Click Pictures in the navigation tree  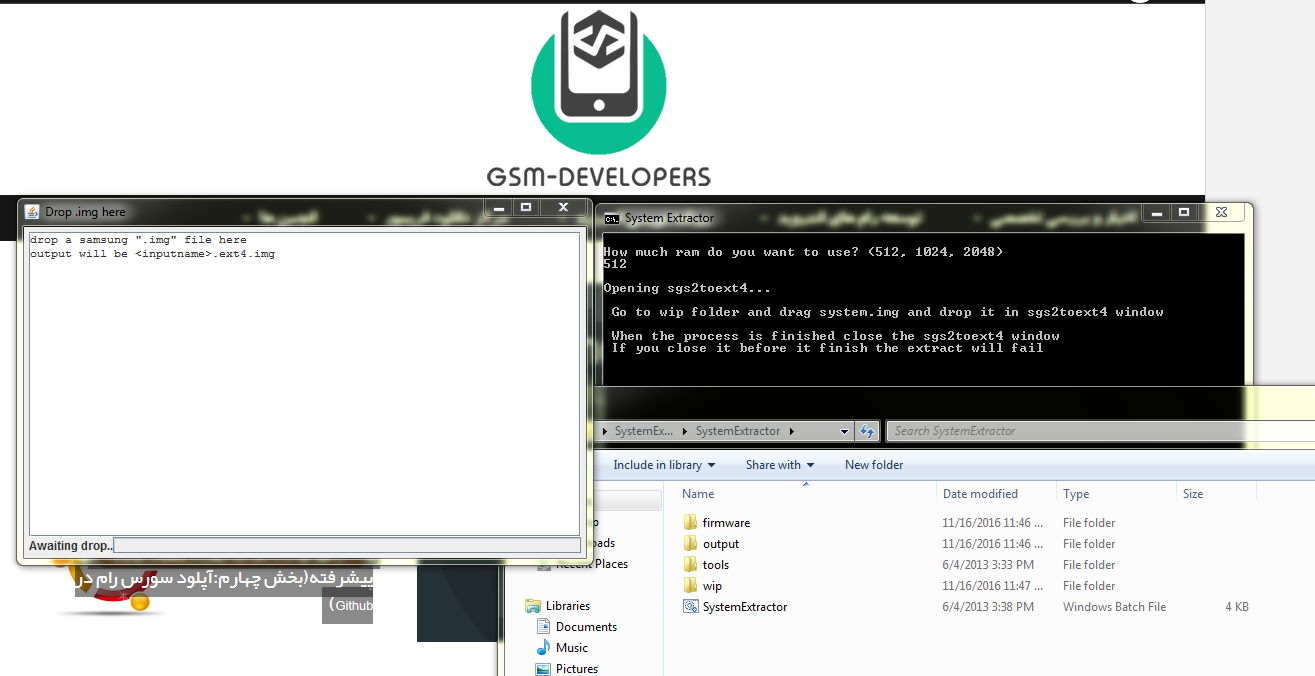577,669
